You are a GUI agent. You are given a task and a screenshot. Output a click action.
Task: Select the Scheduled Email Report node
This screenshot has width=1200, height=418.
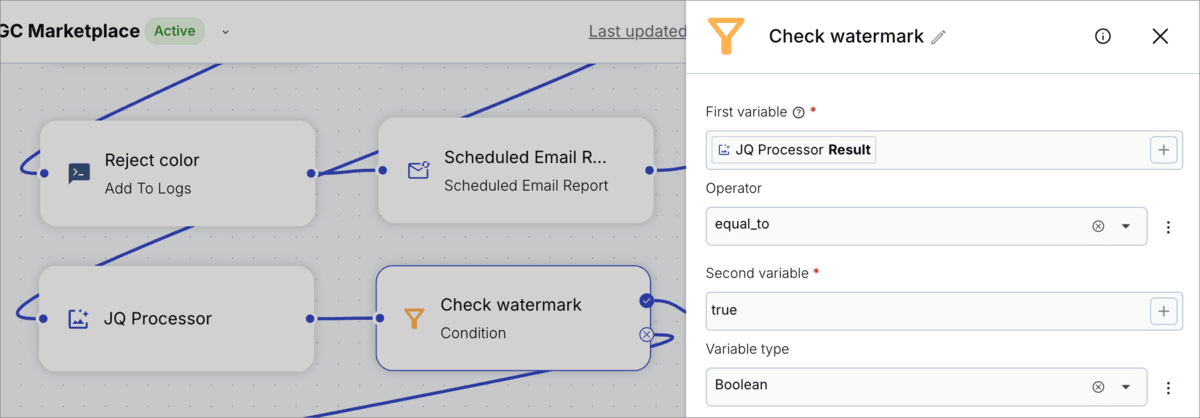coord(515,169)
